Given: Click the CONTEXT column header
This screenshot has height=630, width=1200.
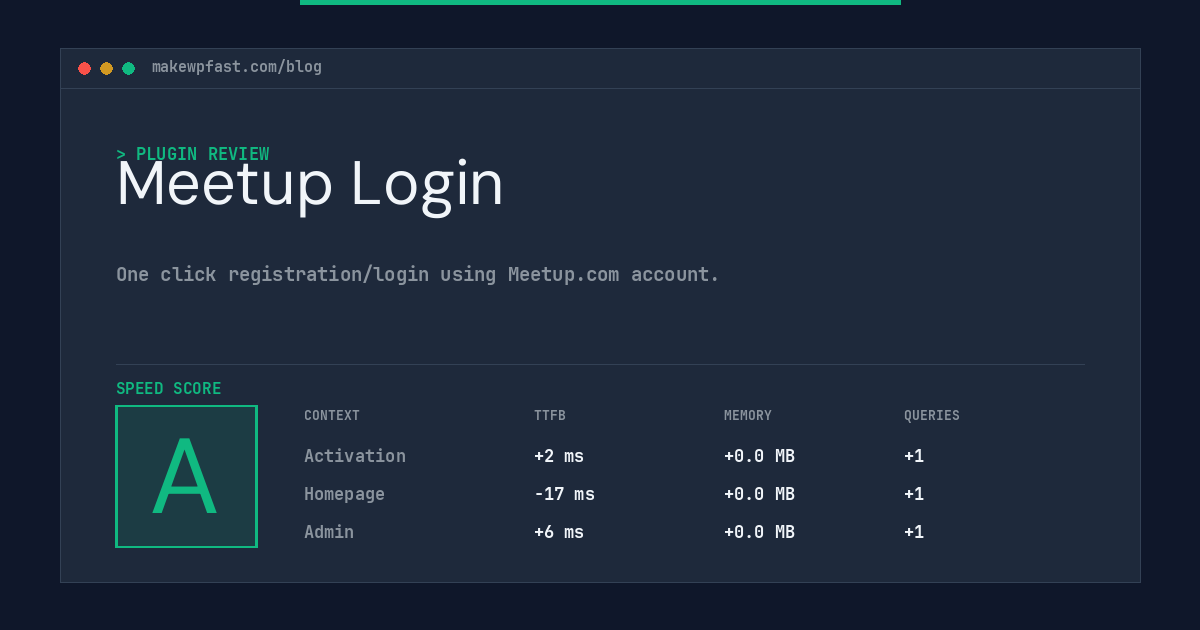Looking at the screenshot, I should [332, 416].
